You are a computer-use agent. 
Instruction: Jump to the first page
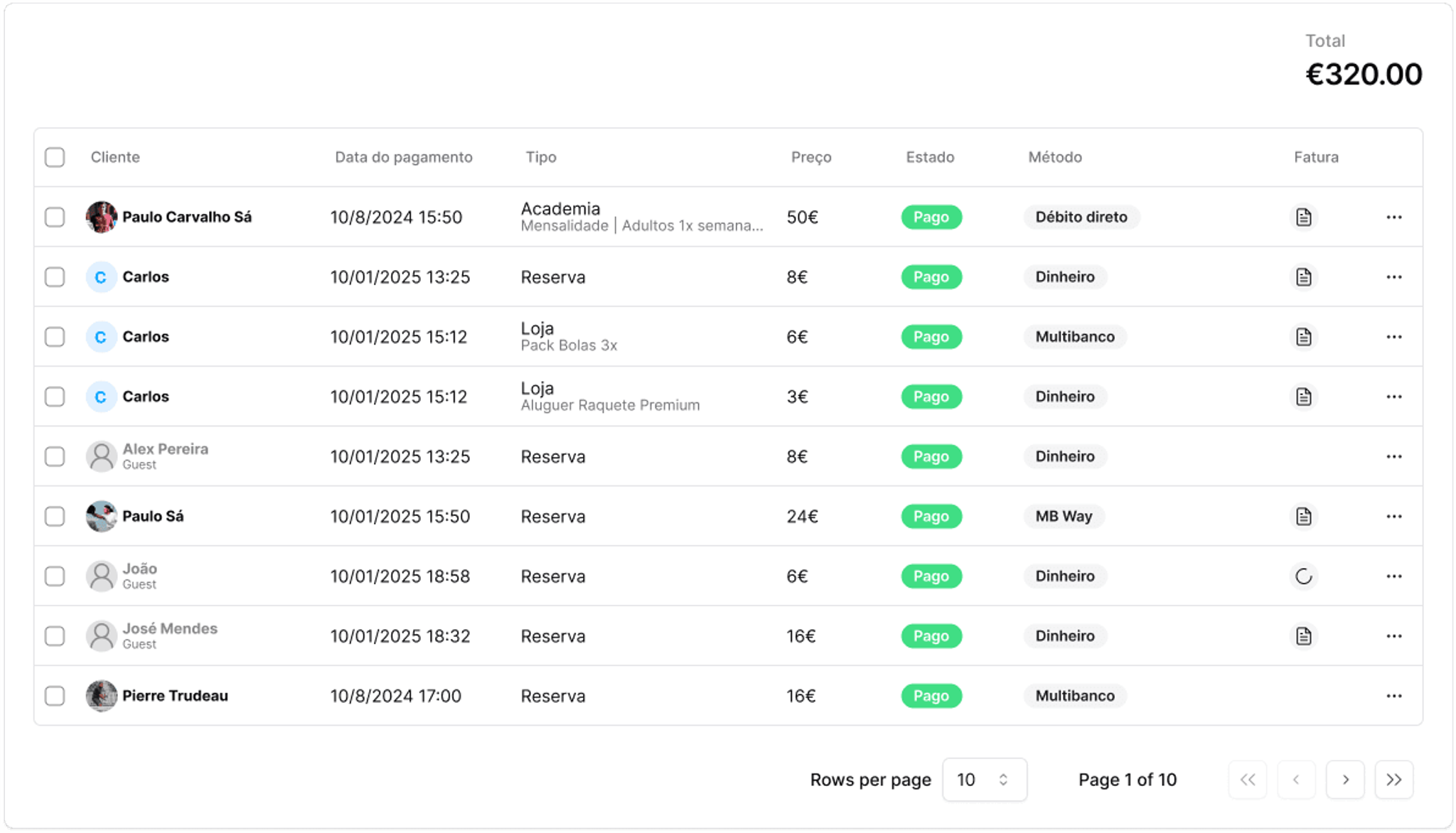pos(1248,780)
